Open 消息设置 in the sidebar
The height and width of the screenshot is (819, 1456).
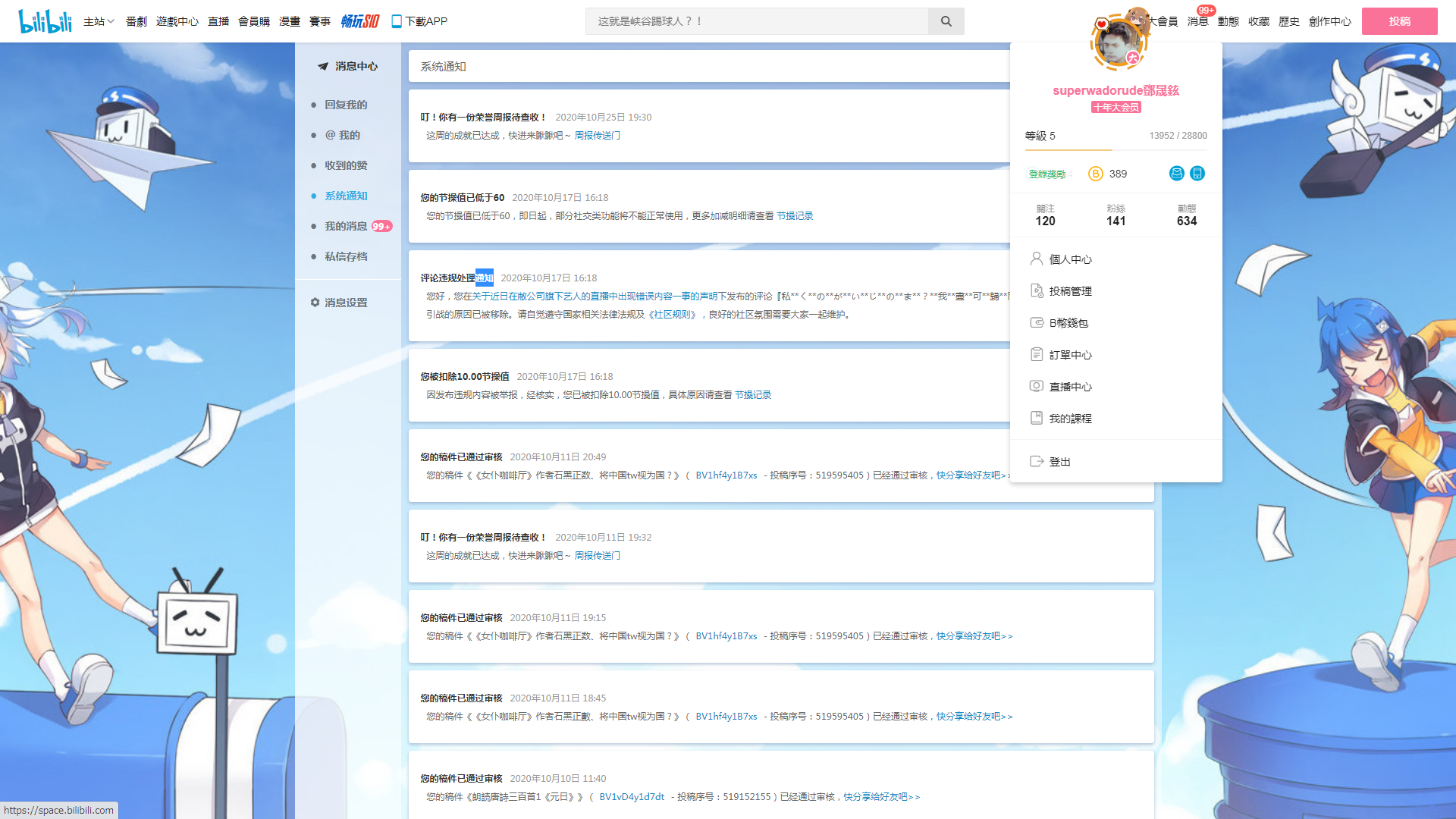[x=346, y=302]
